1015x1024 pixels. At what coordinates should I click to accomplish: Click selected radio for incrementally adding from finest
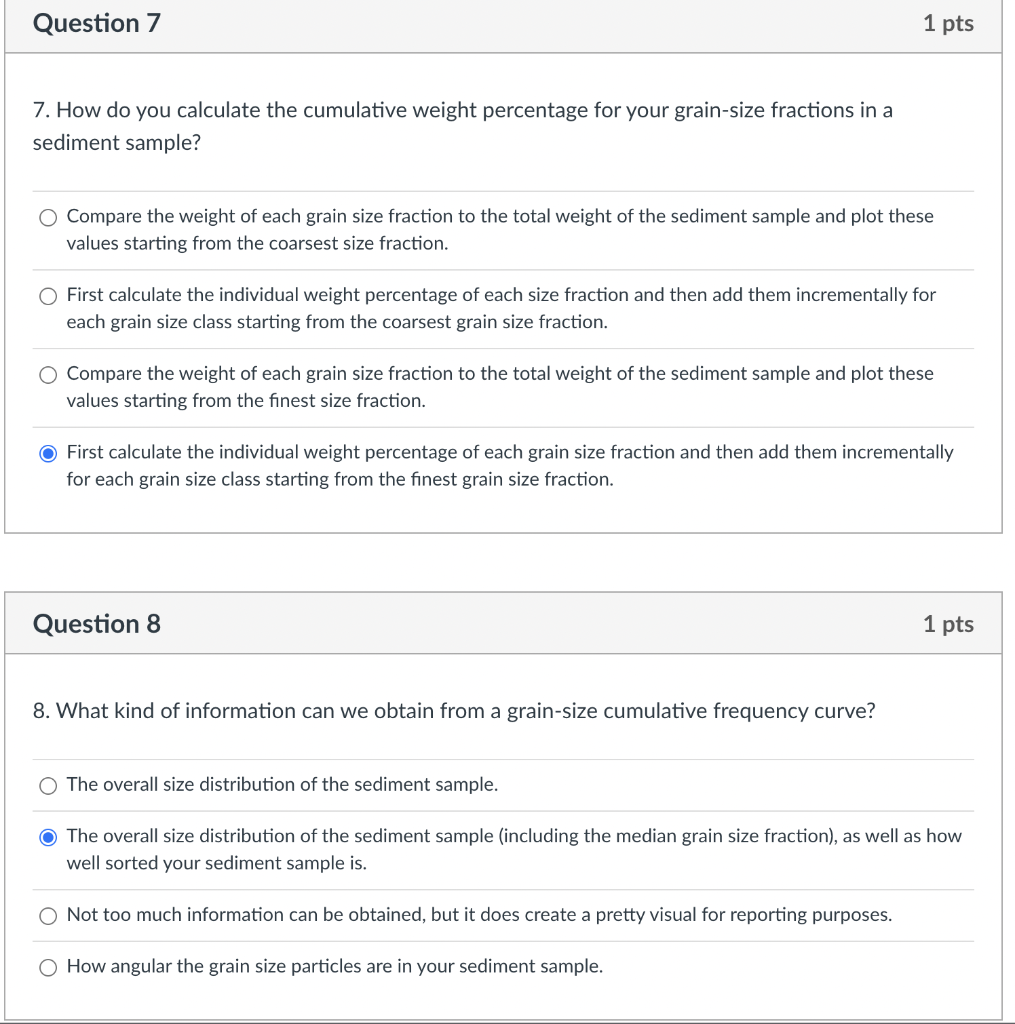(x=48, y=453)
